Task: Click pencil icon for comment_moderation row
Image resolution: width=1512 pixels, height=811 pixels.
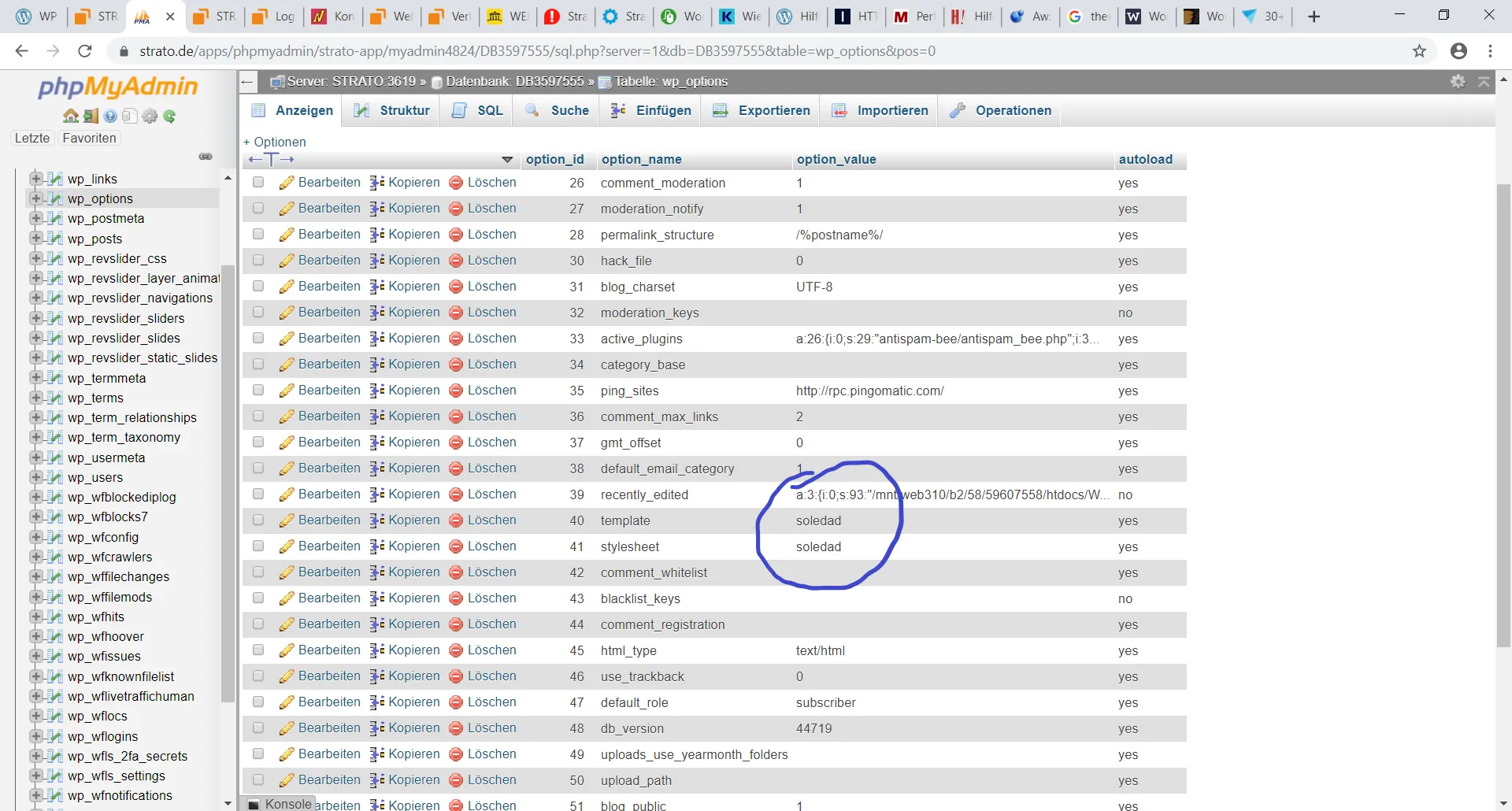Action: click(x=287, y=183)
